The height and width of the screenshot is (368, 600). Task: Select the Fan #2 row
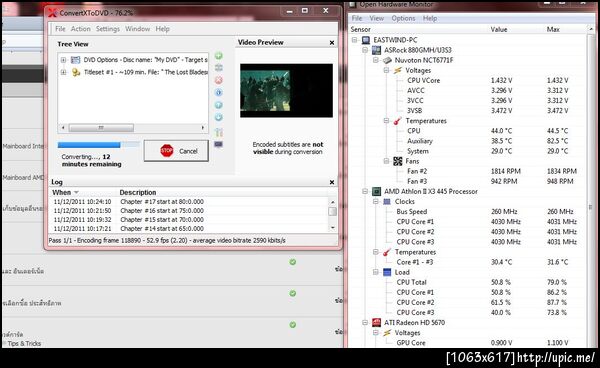point(468,171)
